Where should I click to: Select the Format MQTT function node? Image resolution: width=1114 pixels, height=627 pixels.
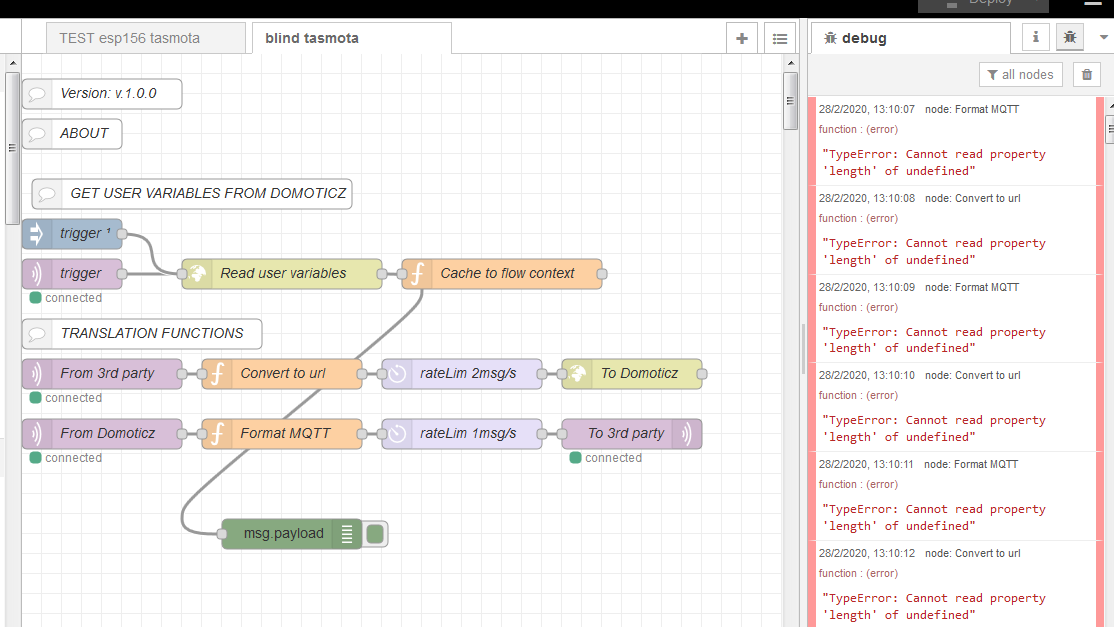pyautogui.click(x=281, y=433)
